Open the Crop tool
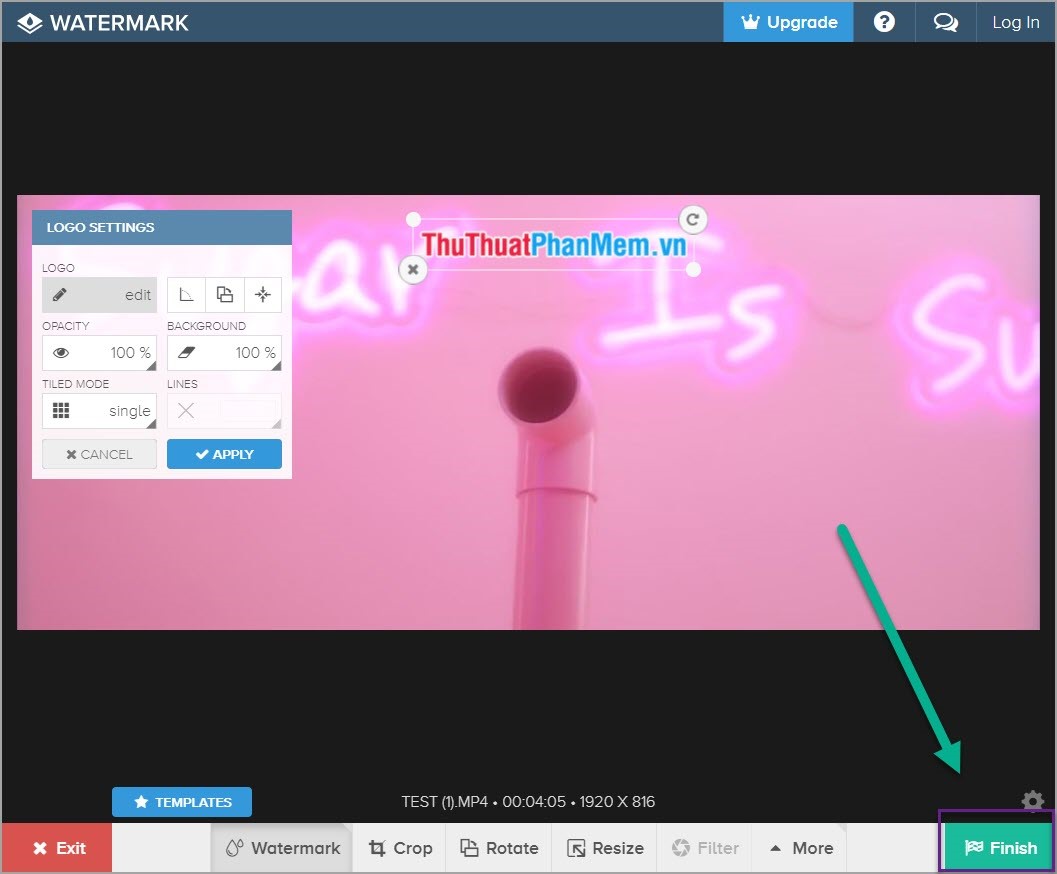This screenshot has width=1057, height=874. tap(399, 847)
